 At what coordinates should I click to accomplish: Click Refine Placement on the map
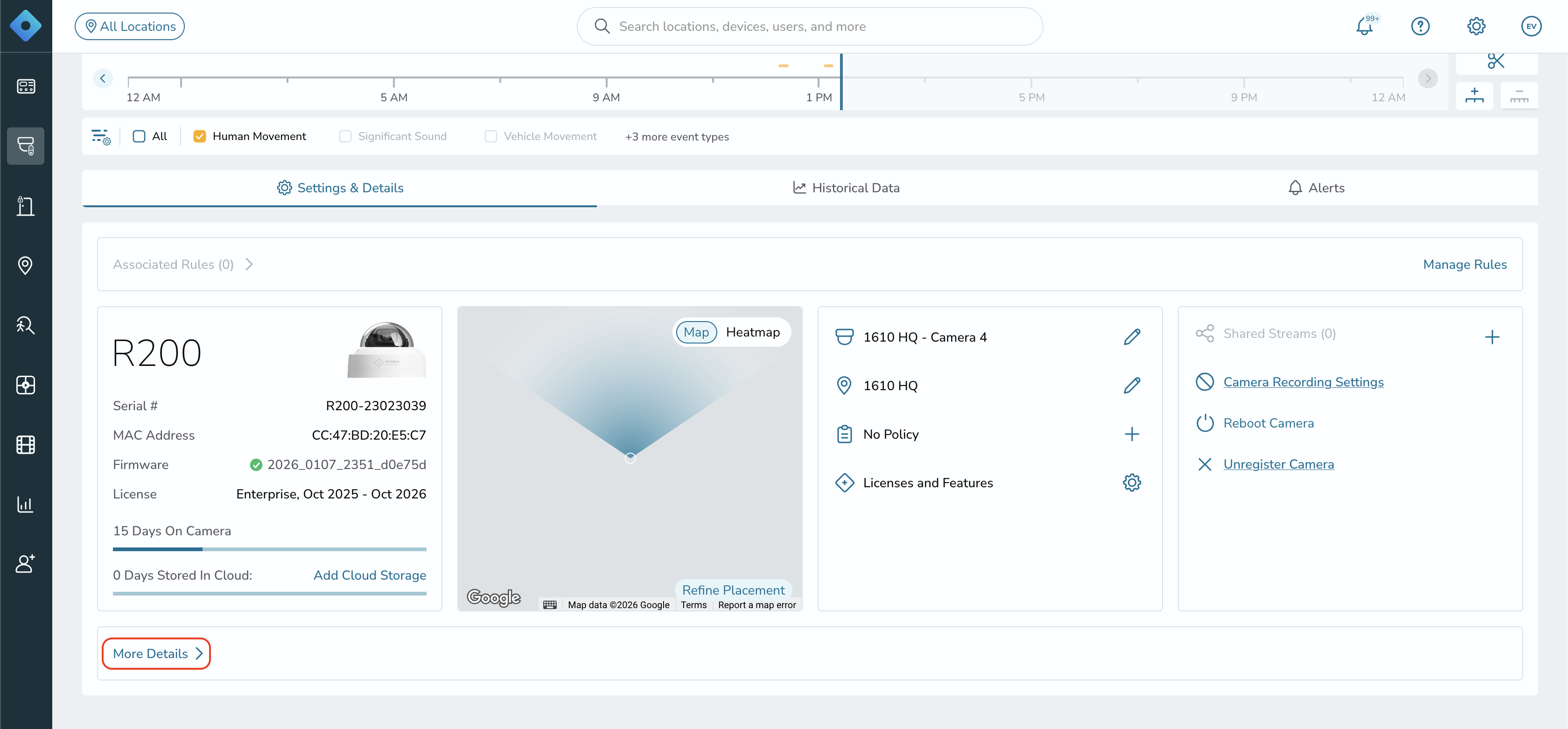(733, 590)
